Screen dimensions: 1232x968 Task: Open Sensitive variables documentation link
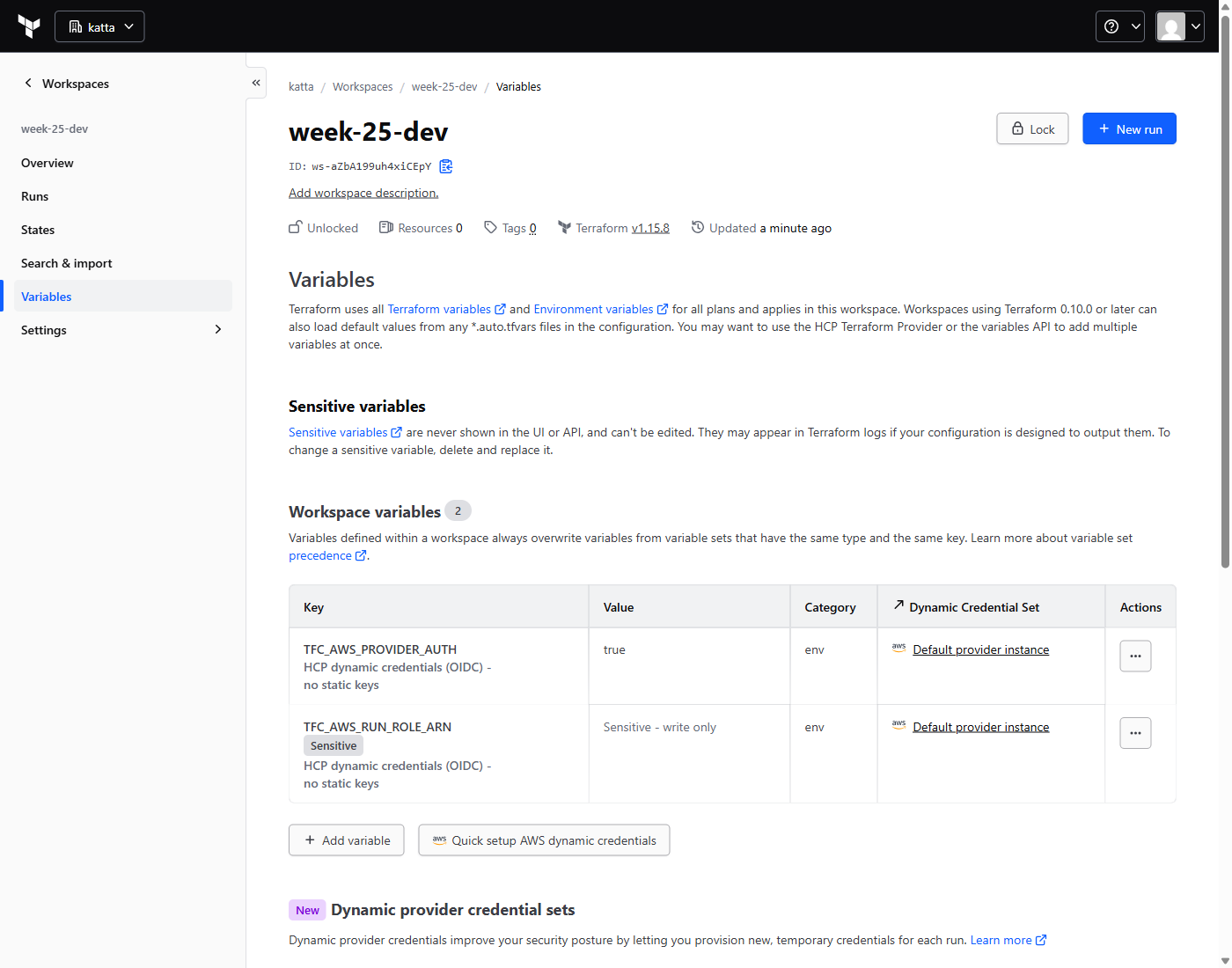pos(345,432)
